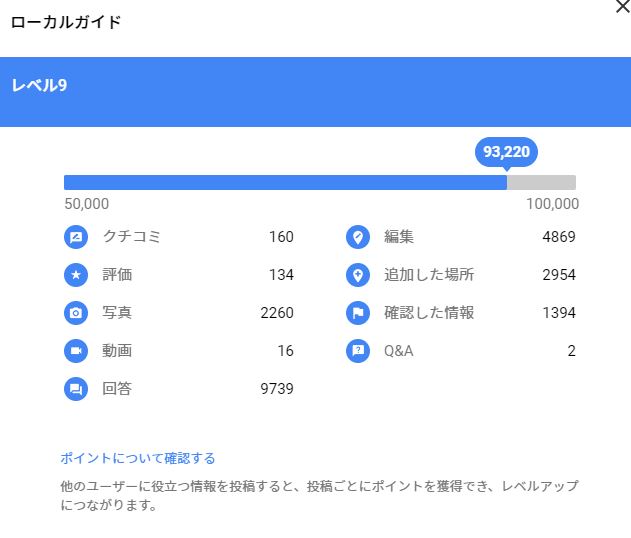Click the レベル9 blue banner
This screenshot has height=538, width=631.
[x=315, y=92]
